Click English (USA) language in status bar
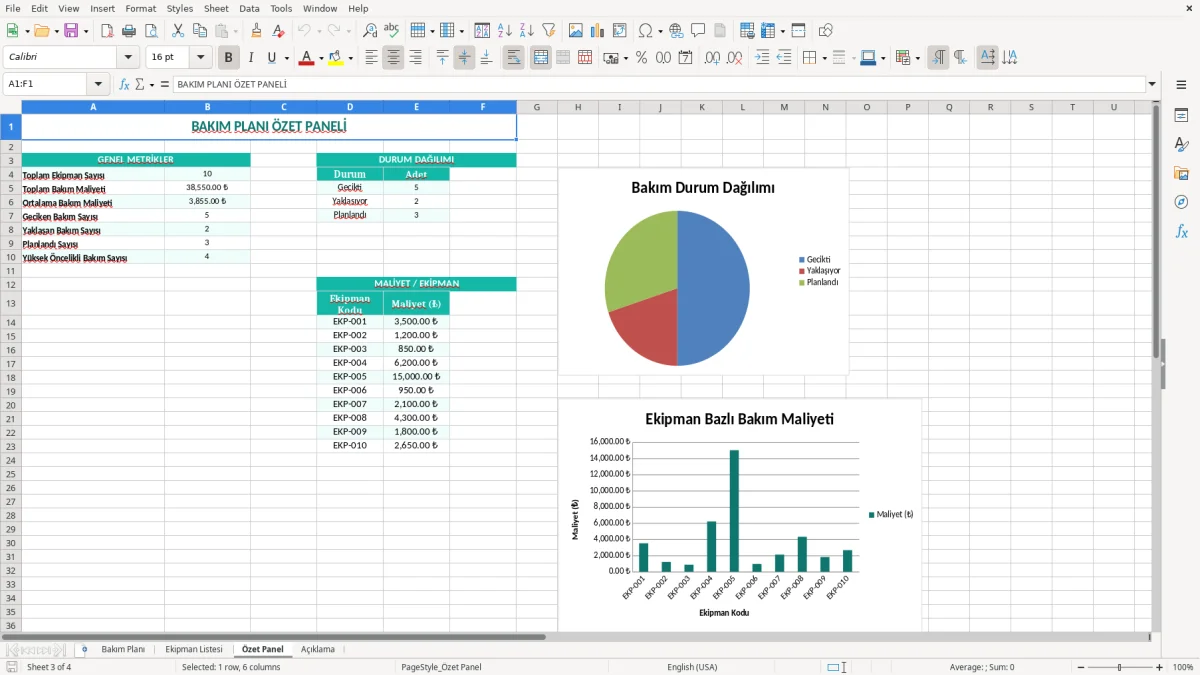 692,667
